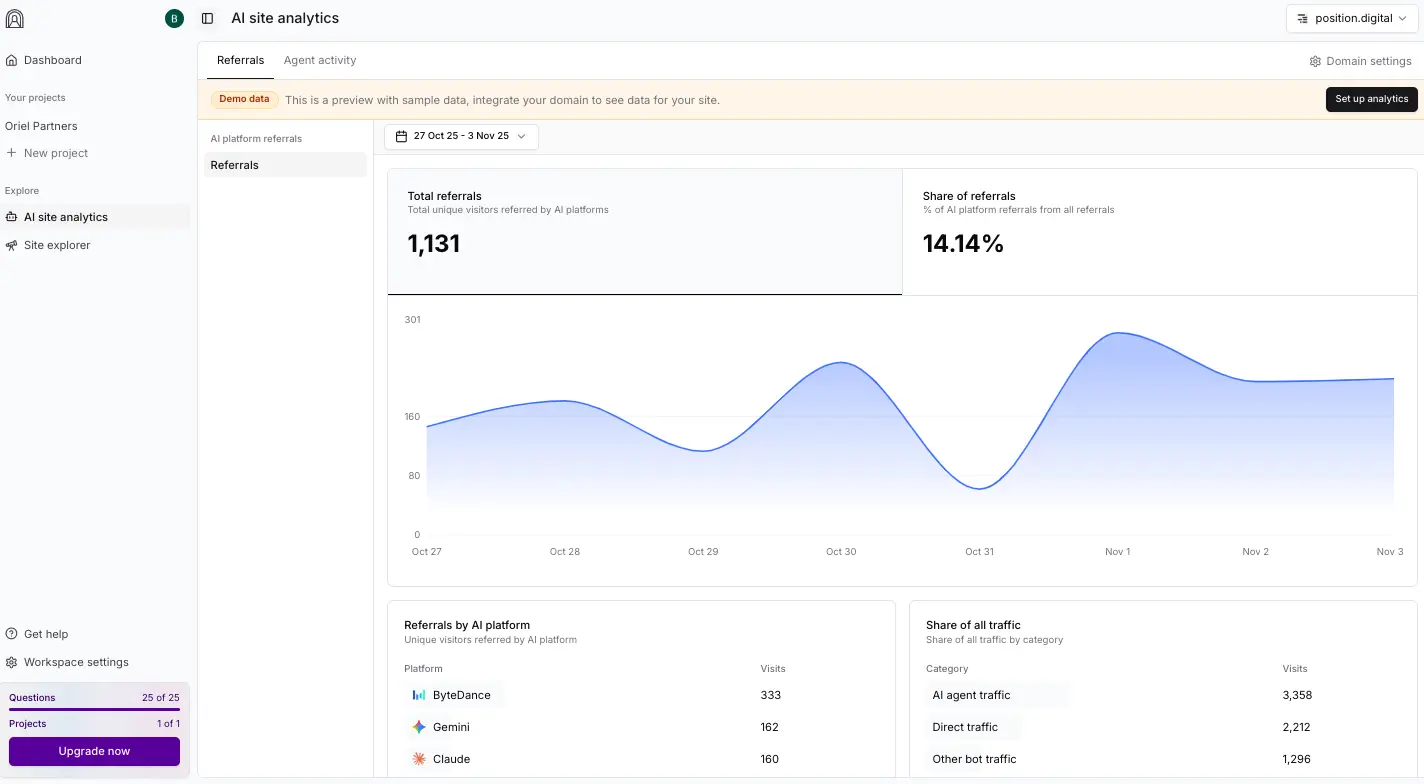
Task: Open the date range picker dropdown
Action: [461, 136]
